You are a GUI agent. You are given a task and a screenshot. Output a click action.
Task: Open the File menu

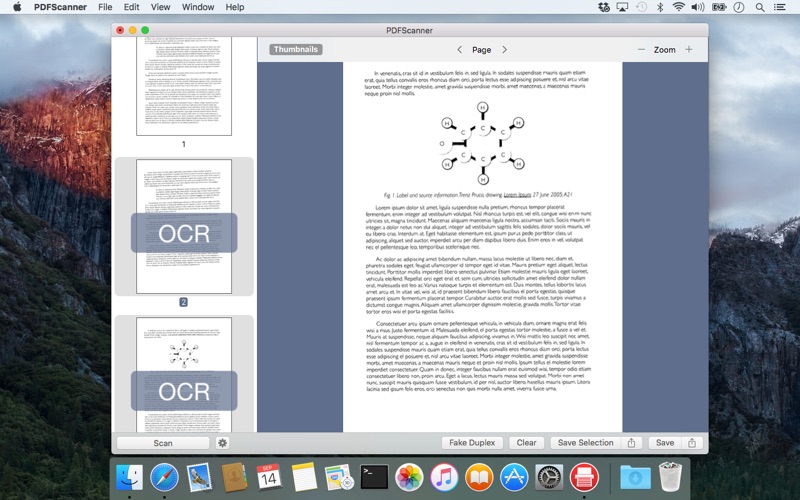105,7
